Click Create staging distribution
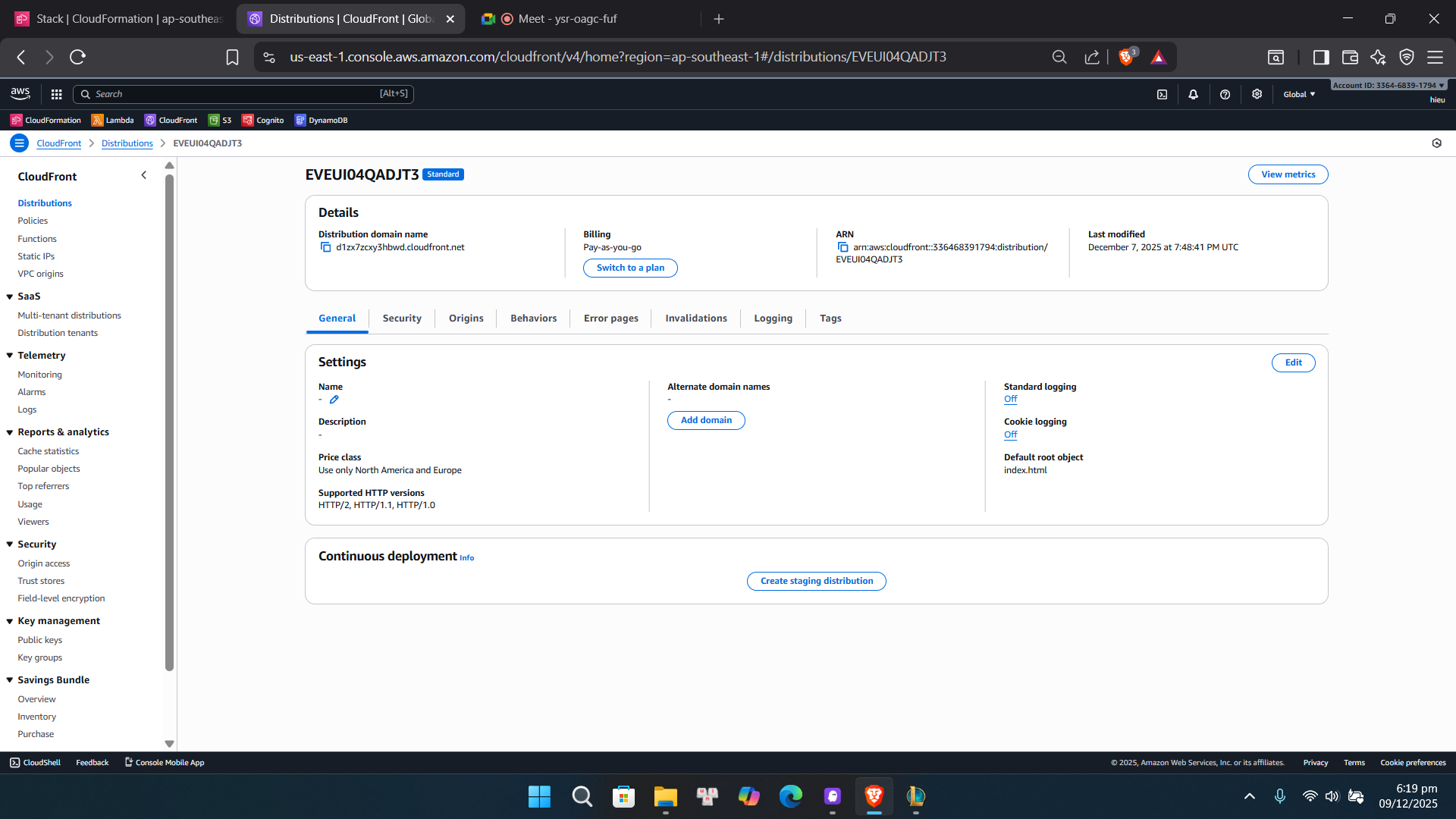This screenshot has height=819, width=1456. 816,581
